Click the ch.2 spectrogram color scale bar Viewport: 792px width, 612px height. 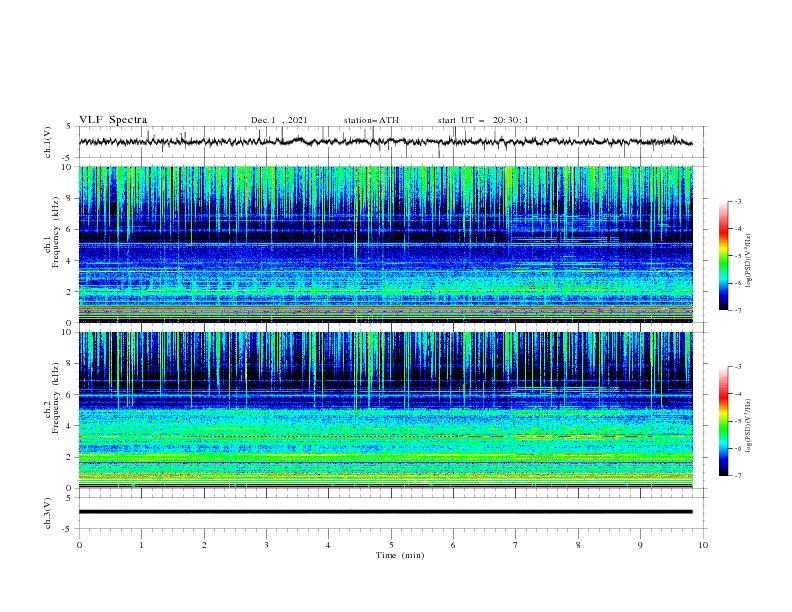[x=723, y=421]
